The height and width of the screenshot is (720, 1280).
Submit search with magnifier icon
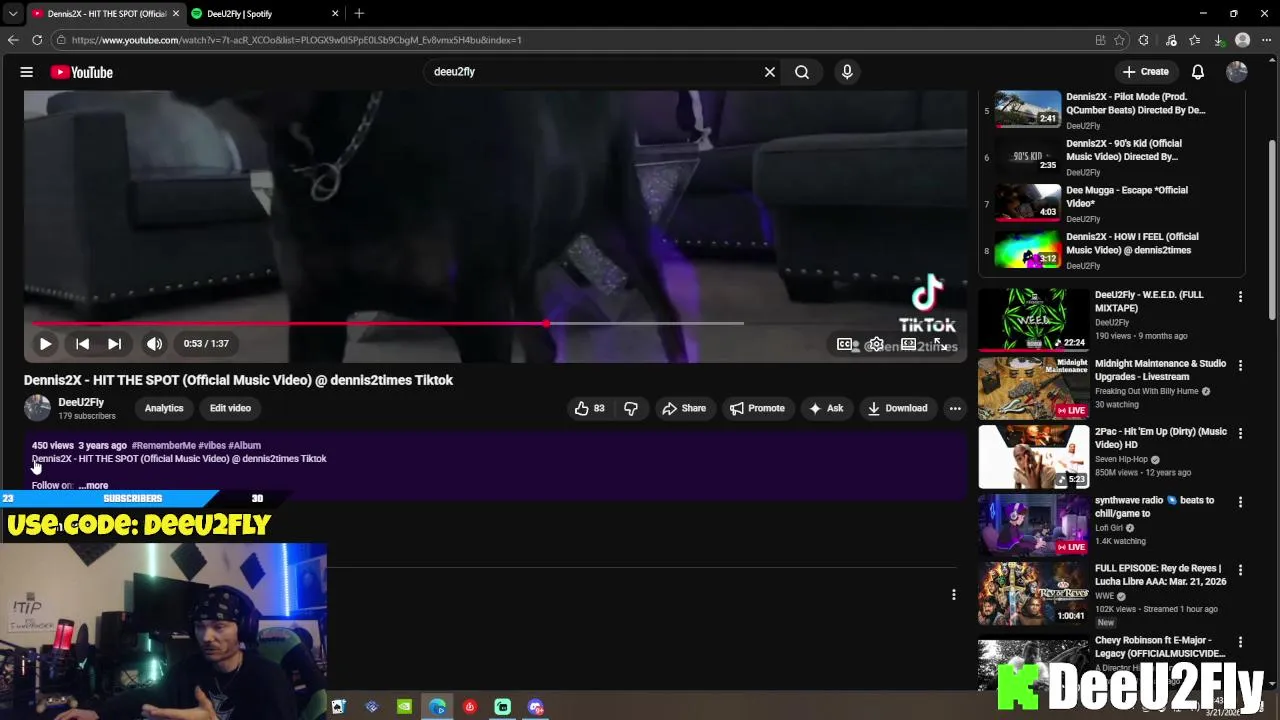tap(802, 72)
